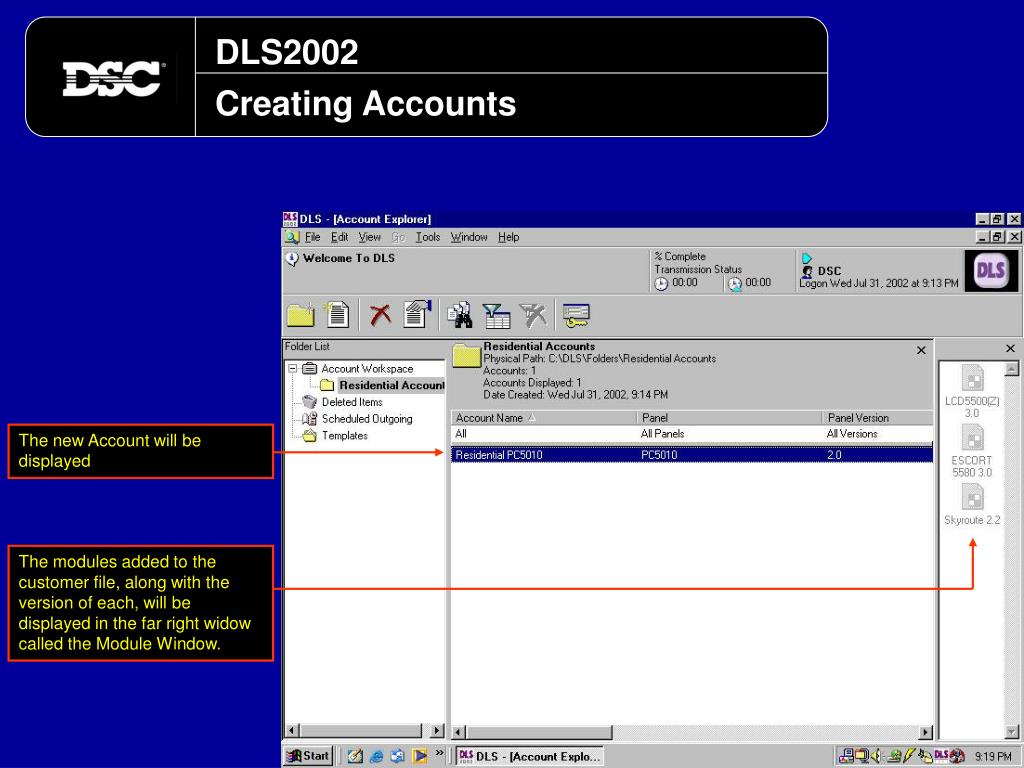Viewport: 1024px width, 768px height.
Task: Open the Tools menu
Action: click(428, 237)
